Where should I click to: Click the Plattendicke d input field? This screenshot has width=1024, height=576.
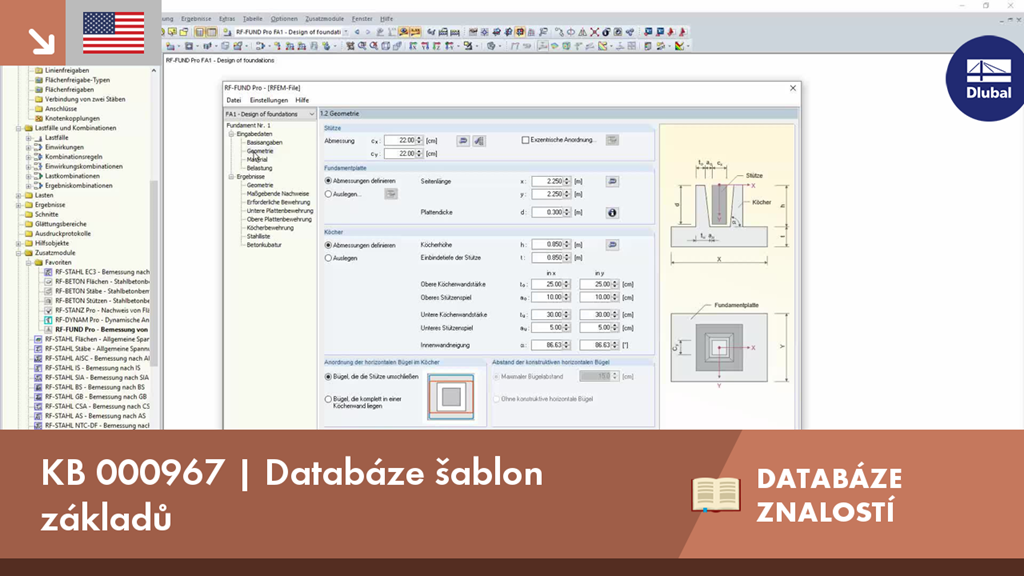click(x=547, y=212)
